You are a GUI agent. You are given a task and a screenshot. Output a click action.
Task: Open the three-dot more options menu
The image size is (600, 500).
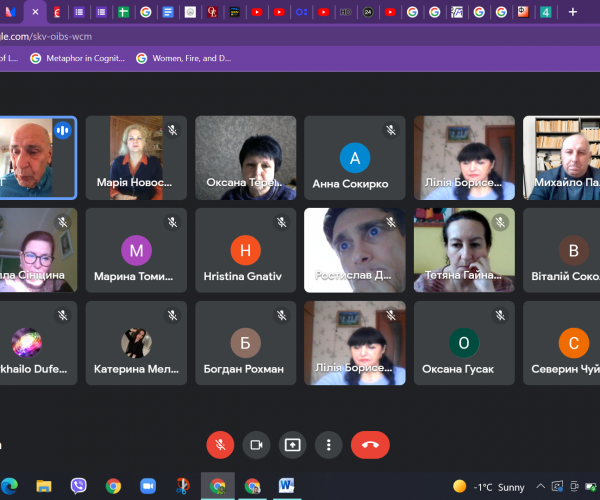point(328,445)
